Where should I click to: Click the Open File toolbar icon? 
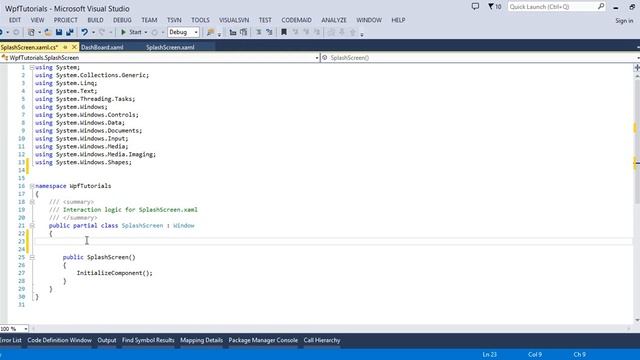(48, 32)
